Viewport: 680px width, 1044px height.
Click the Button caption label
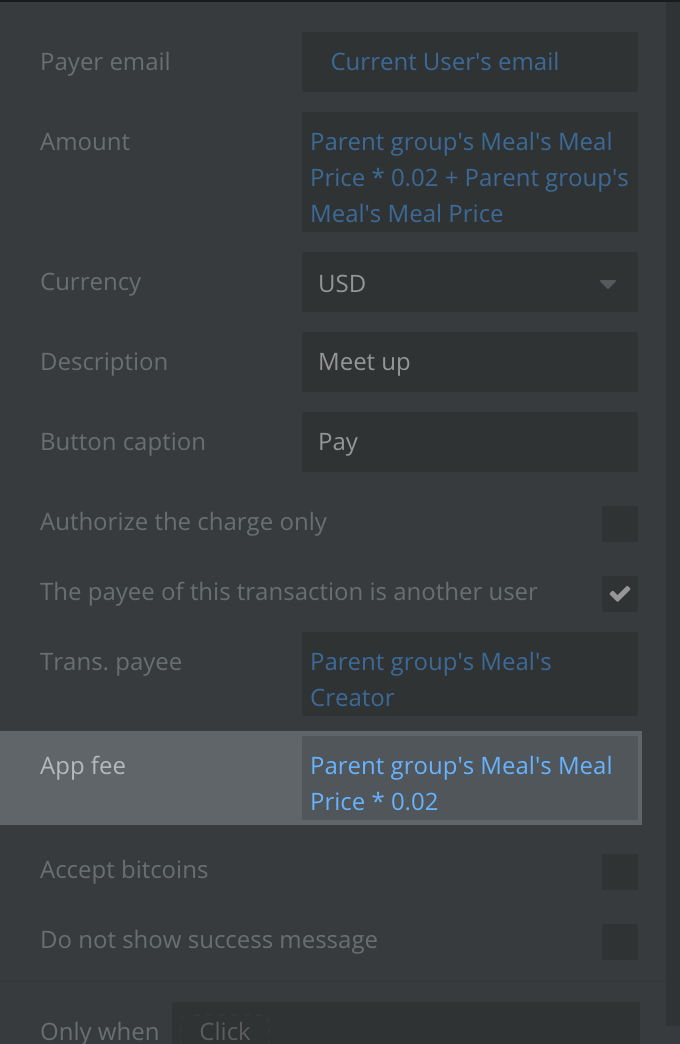point(122,442)
